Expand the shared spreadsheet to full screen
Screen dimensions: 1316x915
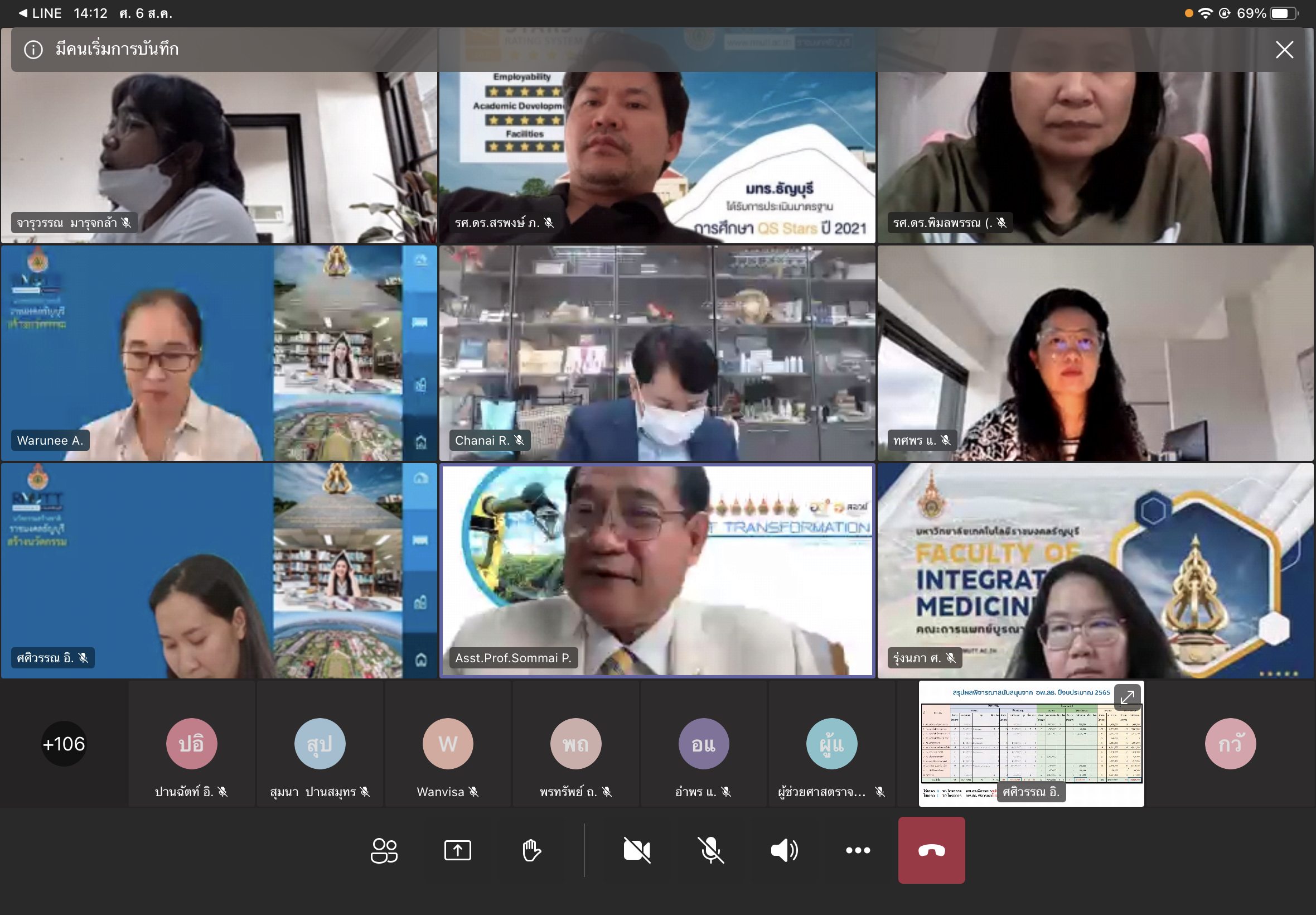pos(1127,697)
